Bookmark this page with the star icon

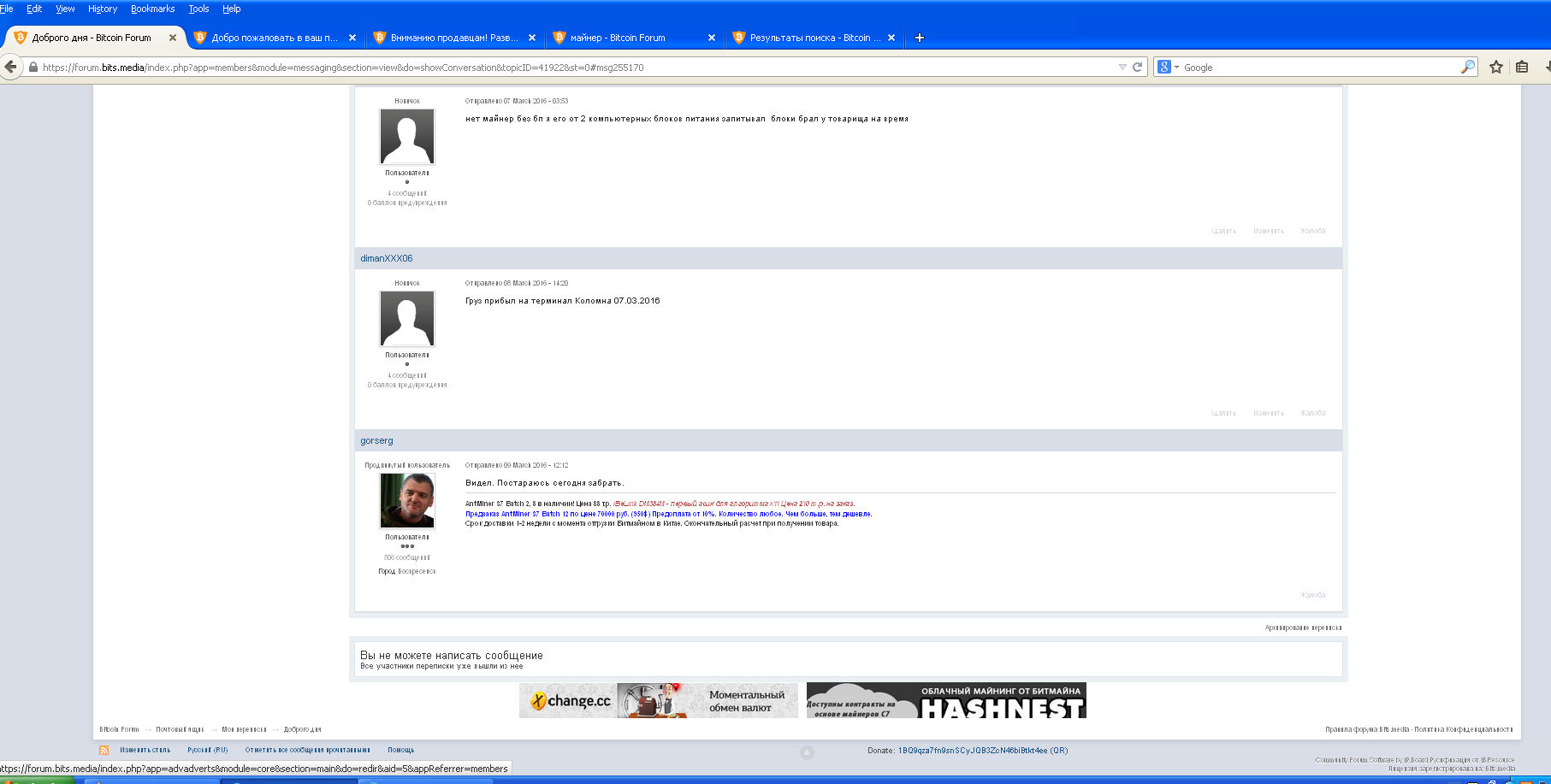(x=1495, y=67)
